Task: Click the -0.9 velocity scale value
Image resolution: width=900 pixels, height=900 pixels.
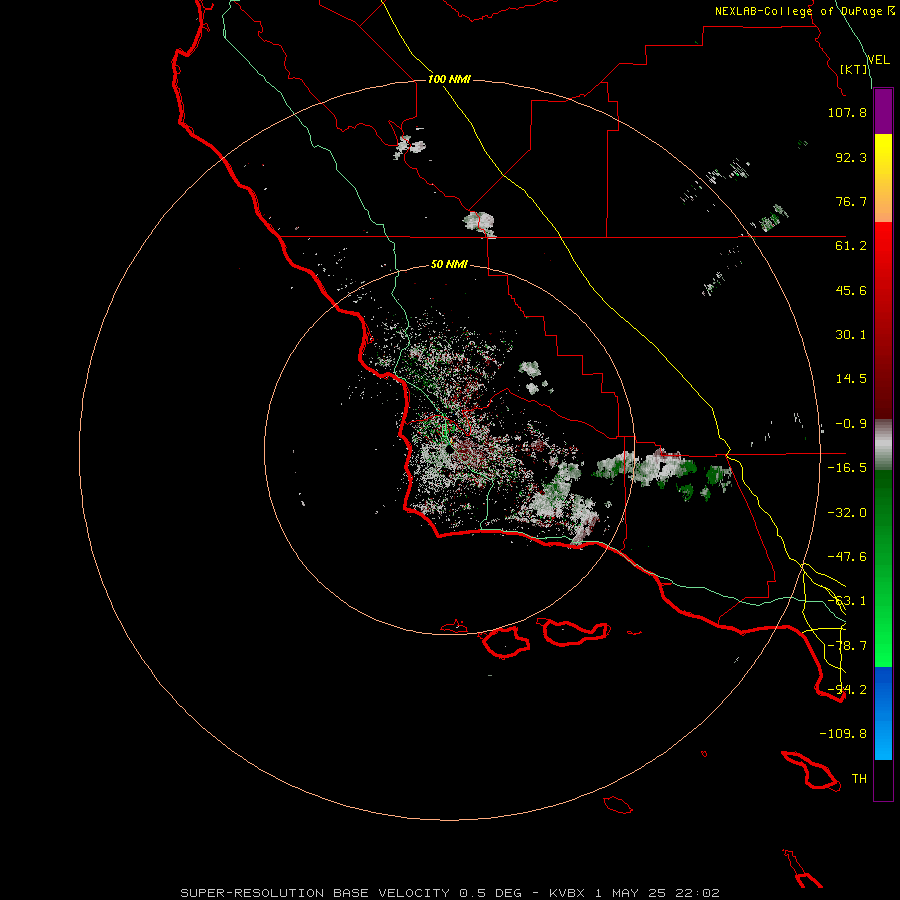Action: [851, 424]
